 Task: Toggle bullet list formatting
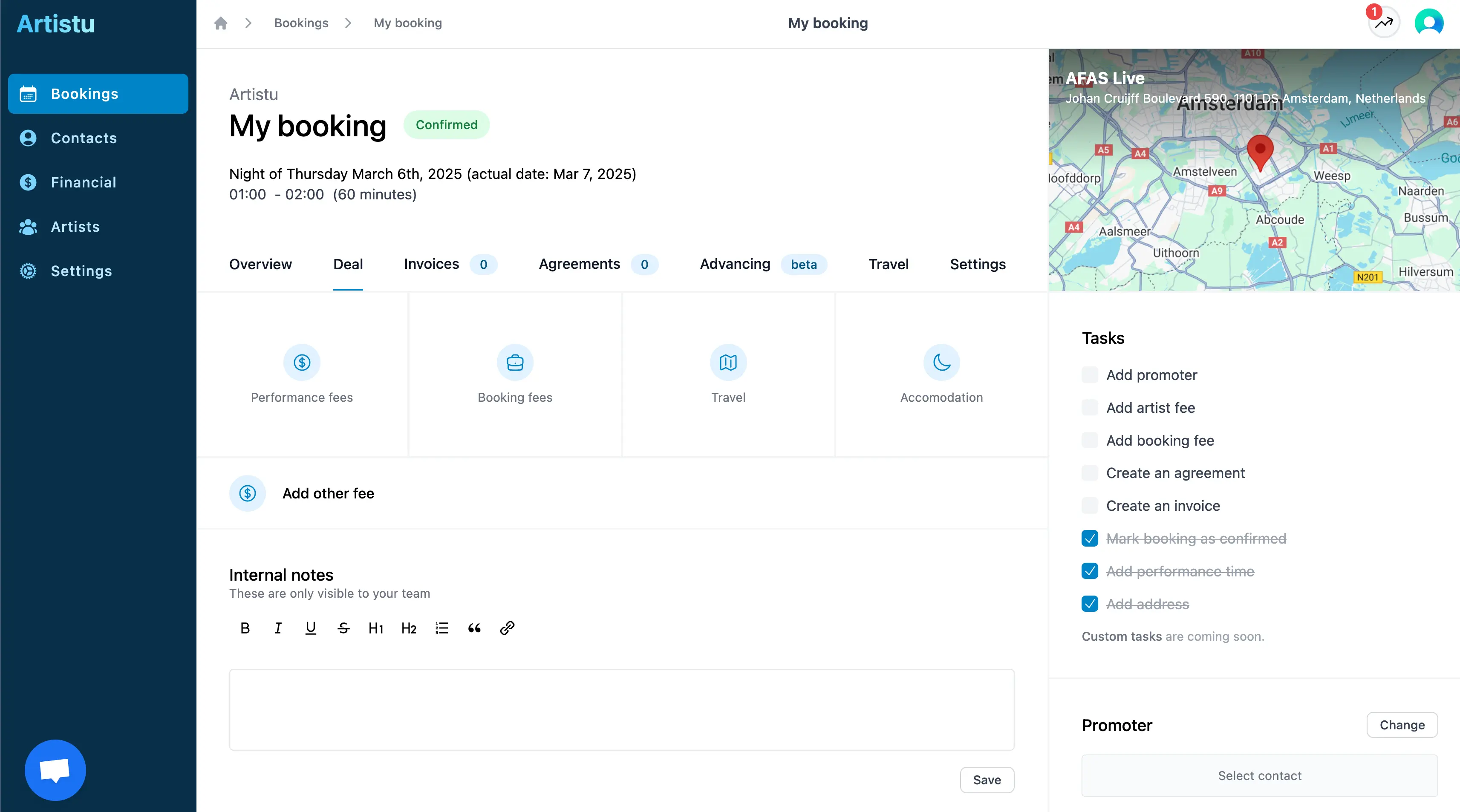click(x=441, y=628)
